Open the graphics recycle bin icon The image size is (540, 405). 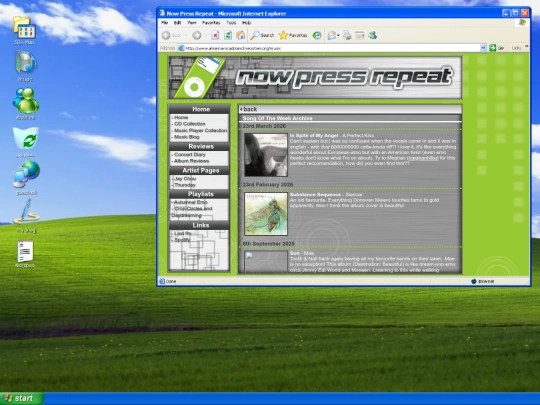click(x=25, y=142)
